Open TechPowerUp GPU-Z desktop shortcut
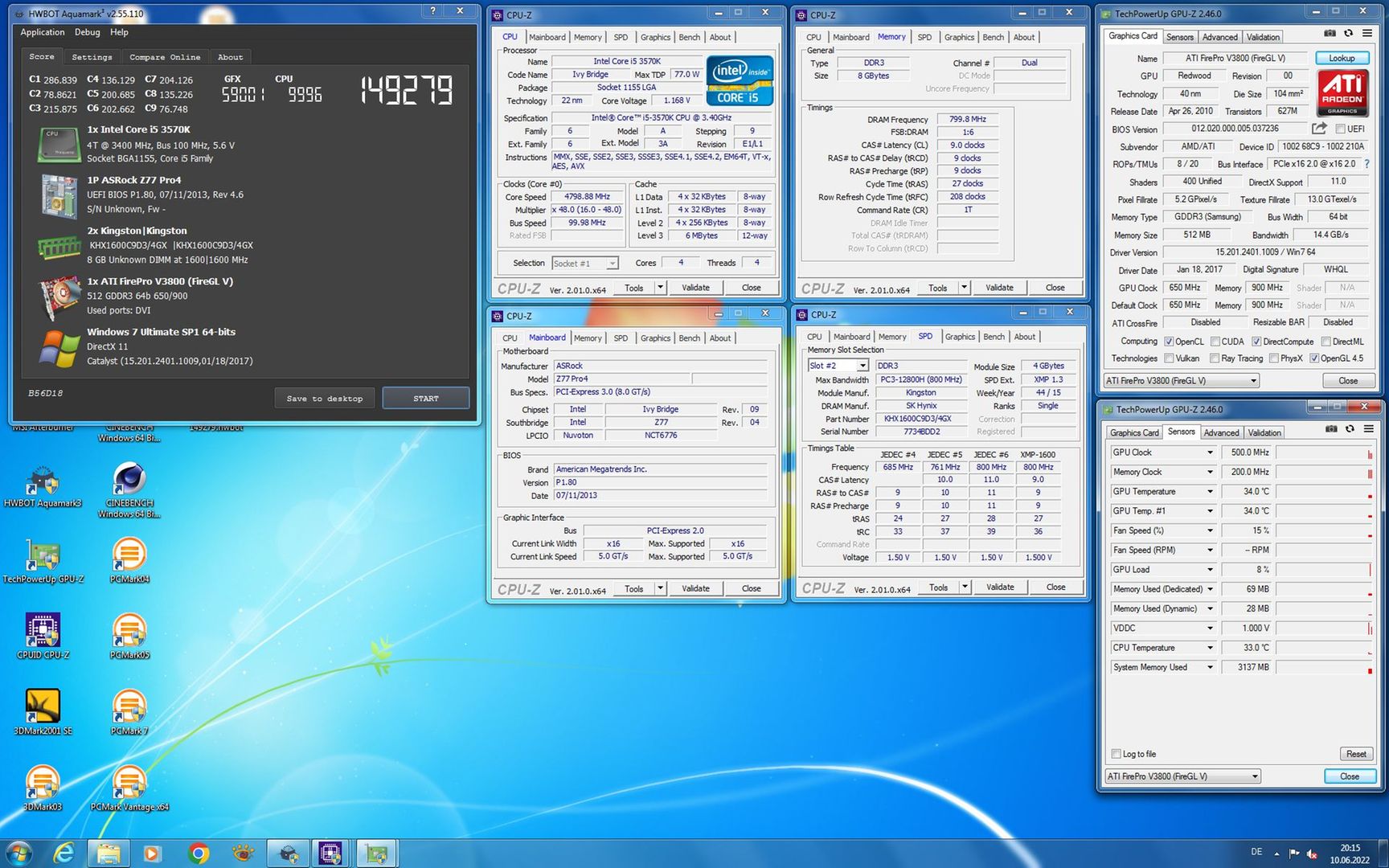 tap(43, 562)
